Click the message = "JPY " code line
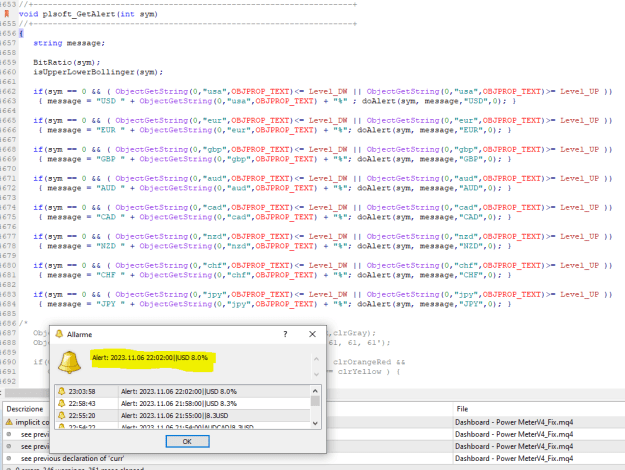 coord(275,304)
